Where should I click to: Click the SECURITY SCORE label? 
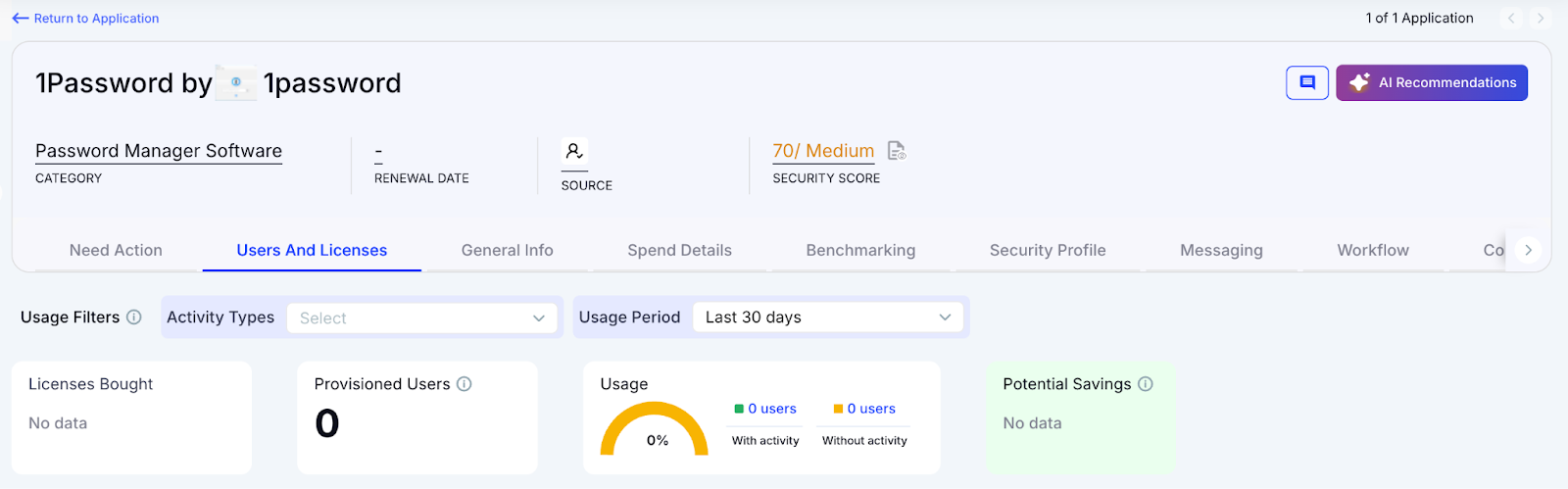826,178
